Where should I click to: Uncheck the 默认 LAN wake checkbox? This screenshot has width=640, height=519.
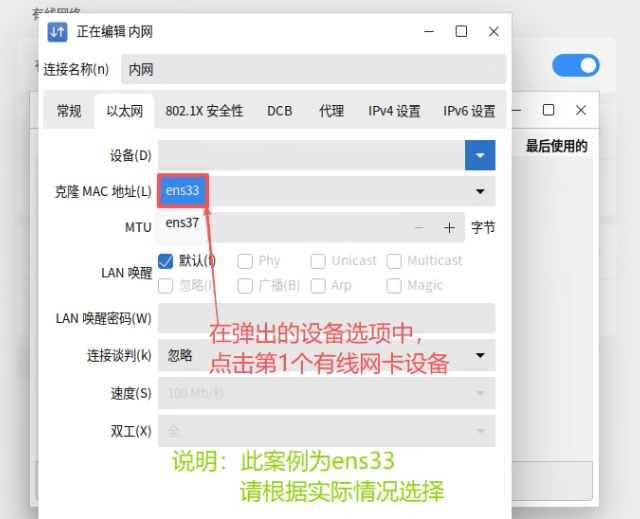166,261
